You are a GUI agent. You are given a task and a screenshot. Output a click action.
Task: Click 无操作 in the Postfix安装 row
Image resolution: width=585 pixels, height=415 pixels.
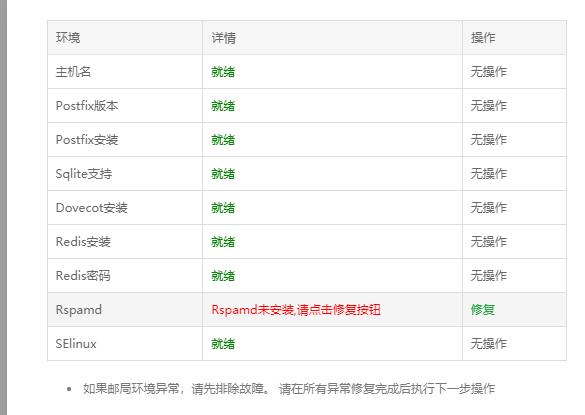tap(489, 140)
